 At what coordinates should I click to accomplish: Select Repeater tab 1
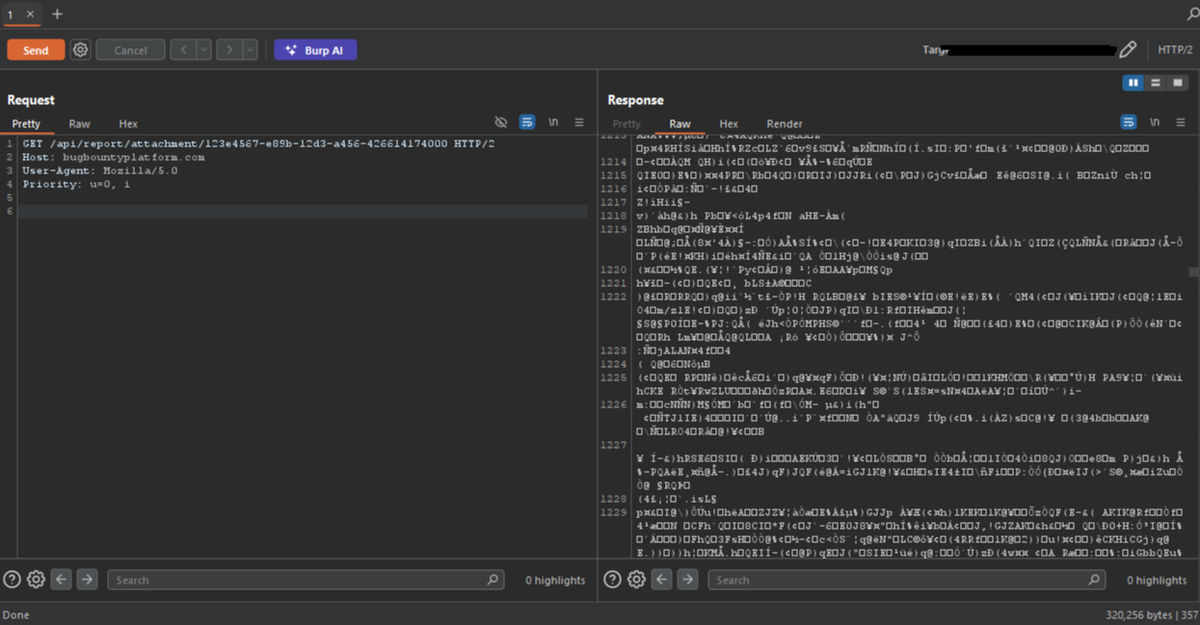(11, 14)
